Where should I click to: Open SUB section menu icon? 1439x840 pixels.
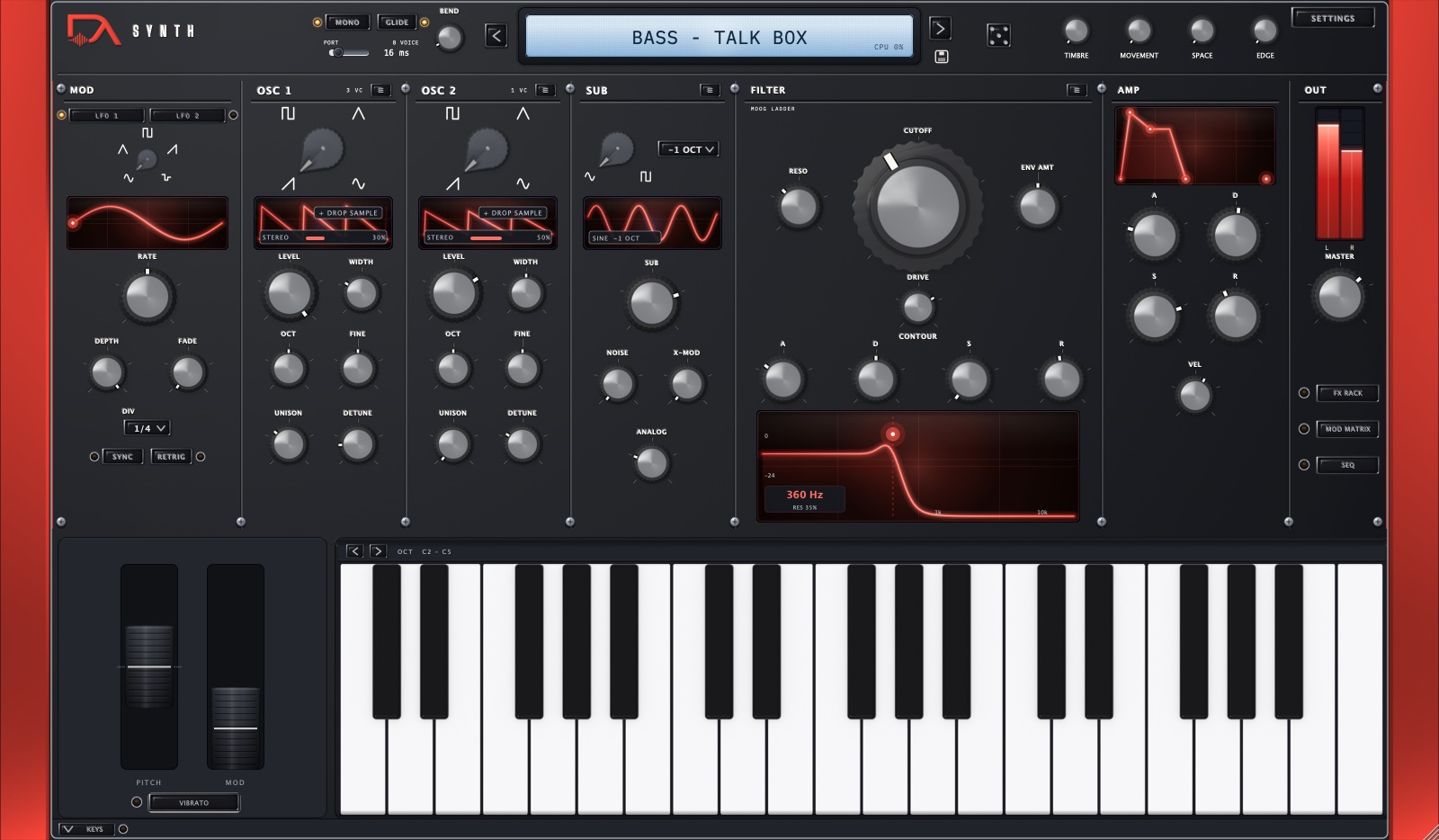(710, 90)
